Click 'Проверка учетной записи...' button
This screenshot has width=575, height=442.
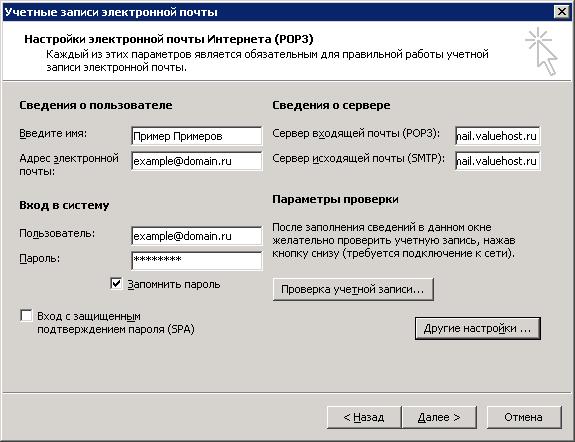point(353,289)
